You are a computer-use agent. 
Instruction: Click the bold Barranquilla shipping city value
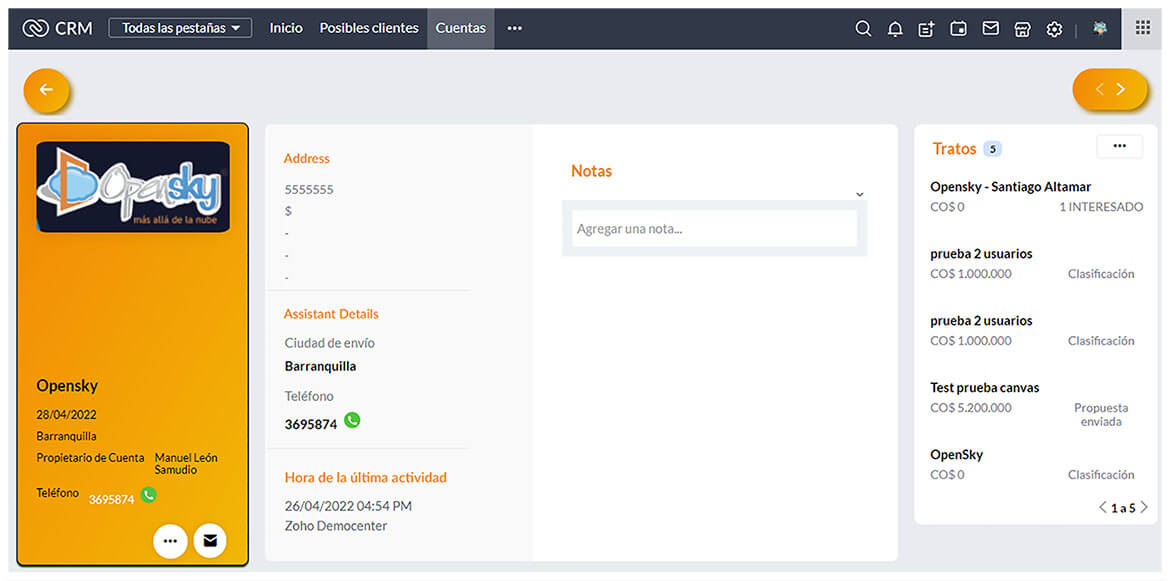(320, 366)
